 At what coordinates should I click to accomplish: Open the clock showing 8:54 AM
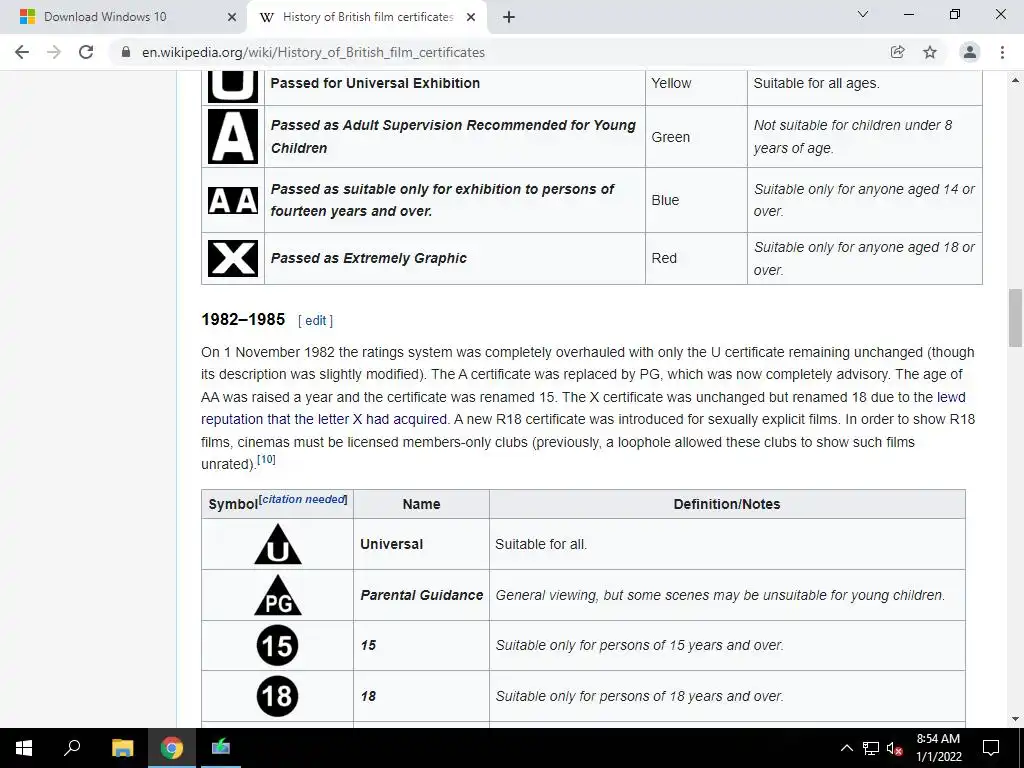938,748
